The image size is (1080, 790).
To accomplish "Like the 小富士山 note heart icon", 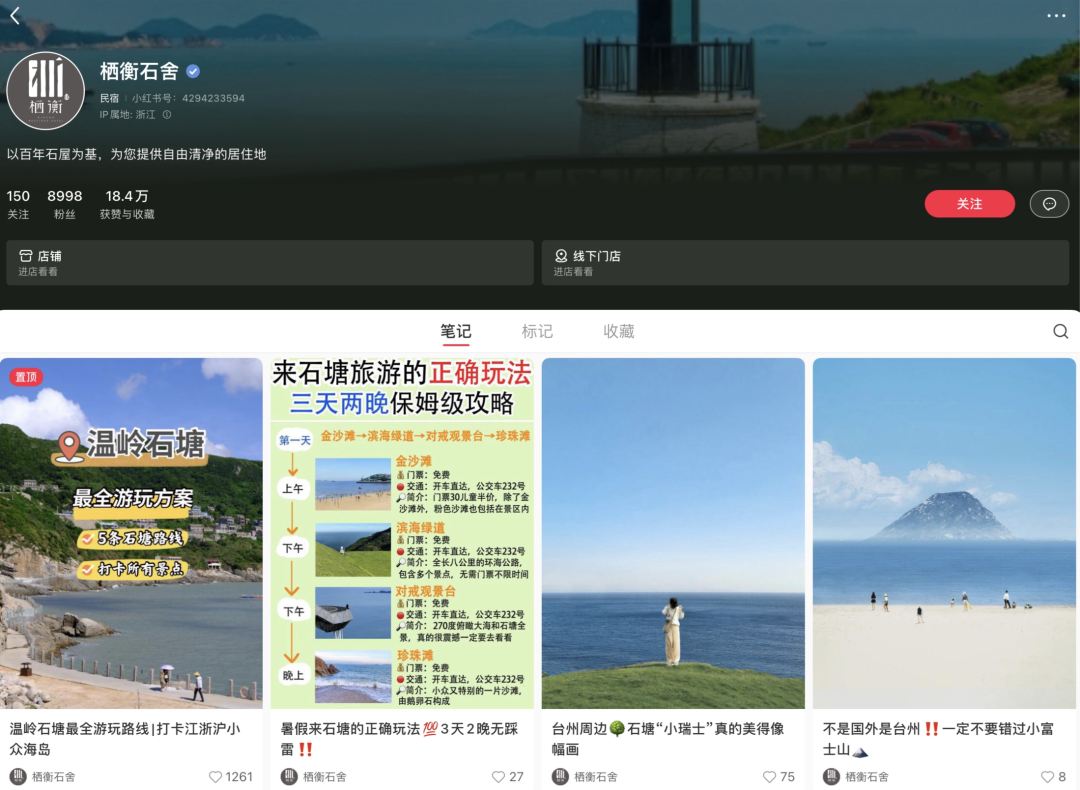I will pyautogui.click(x=1047, y=777).
